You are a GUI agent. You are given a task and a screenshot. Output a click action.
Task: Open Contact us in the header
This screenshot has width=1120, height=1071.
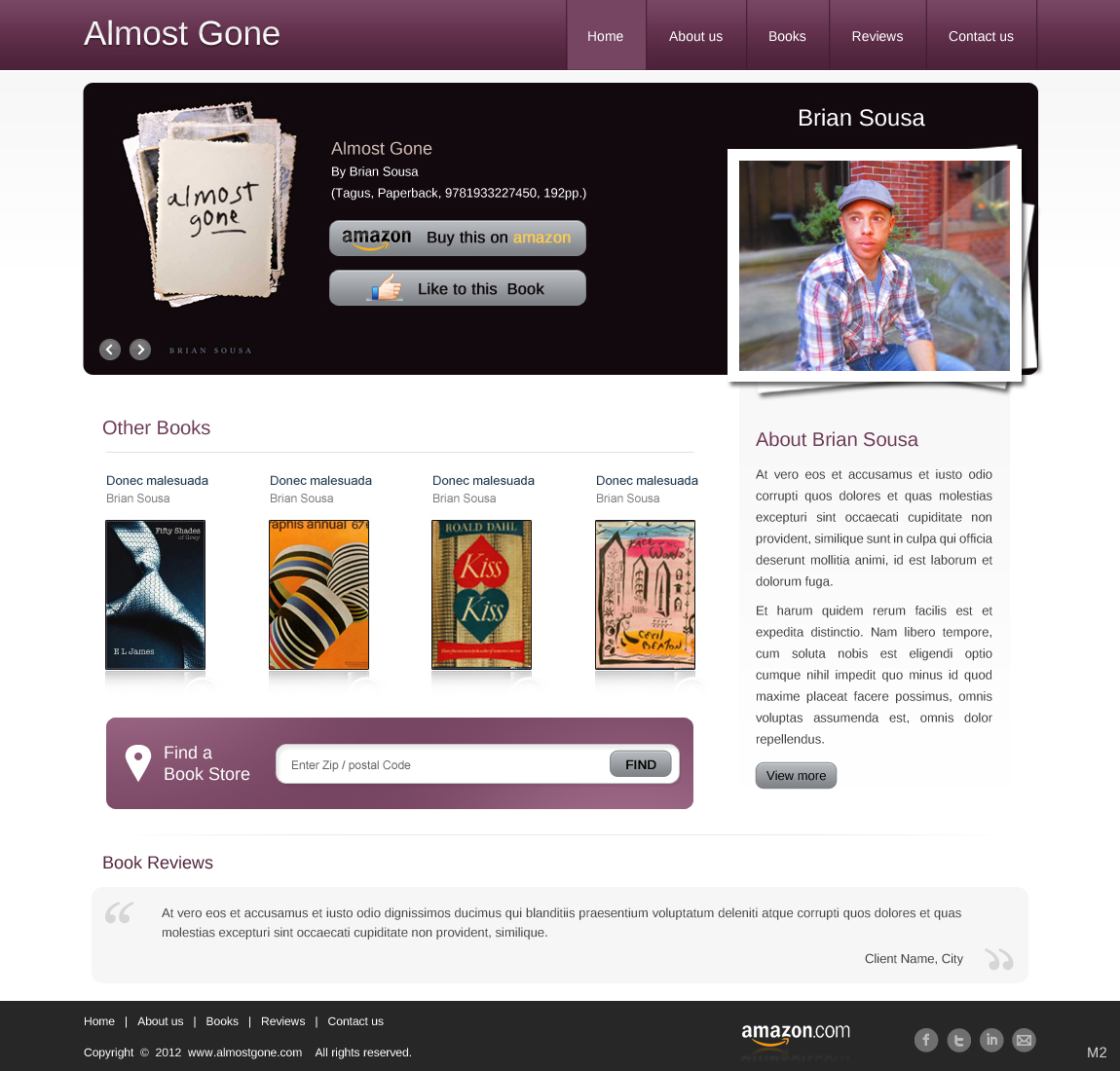[x=981, y=36]
